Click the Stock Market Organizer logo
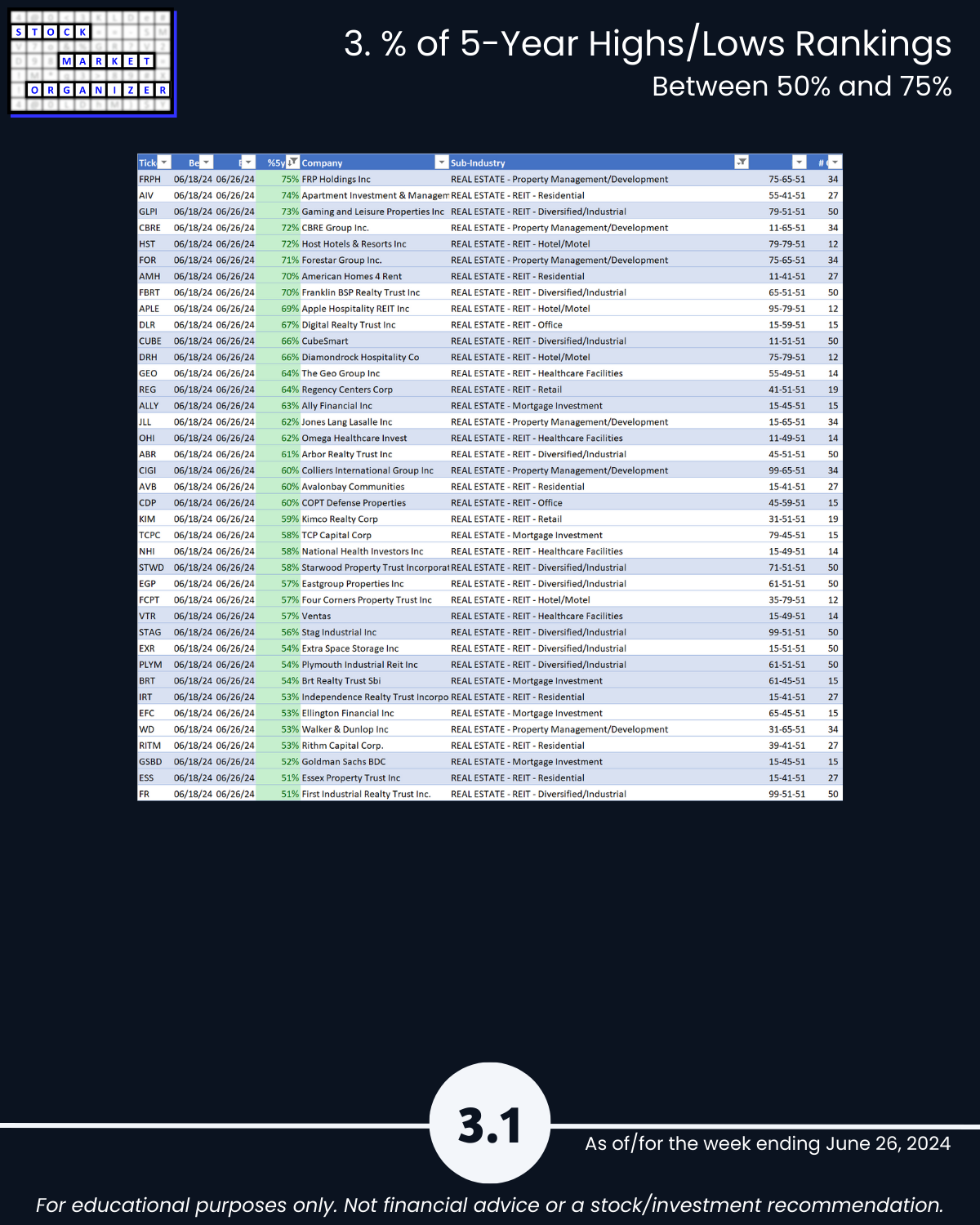 (x=92, y=63)
